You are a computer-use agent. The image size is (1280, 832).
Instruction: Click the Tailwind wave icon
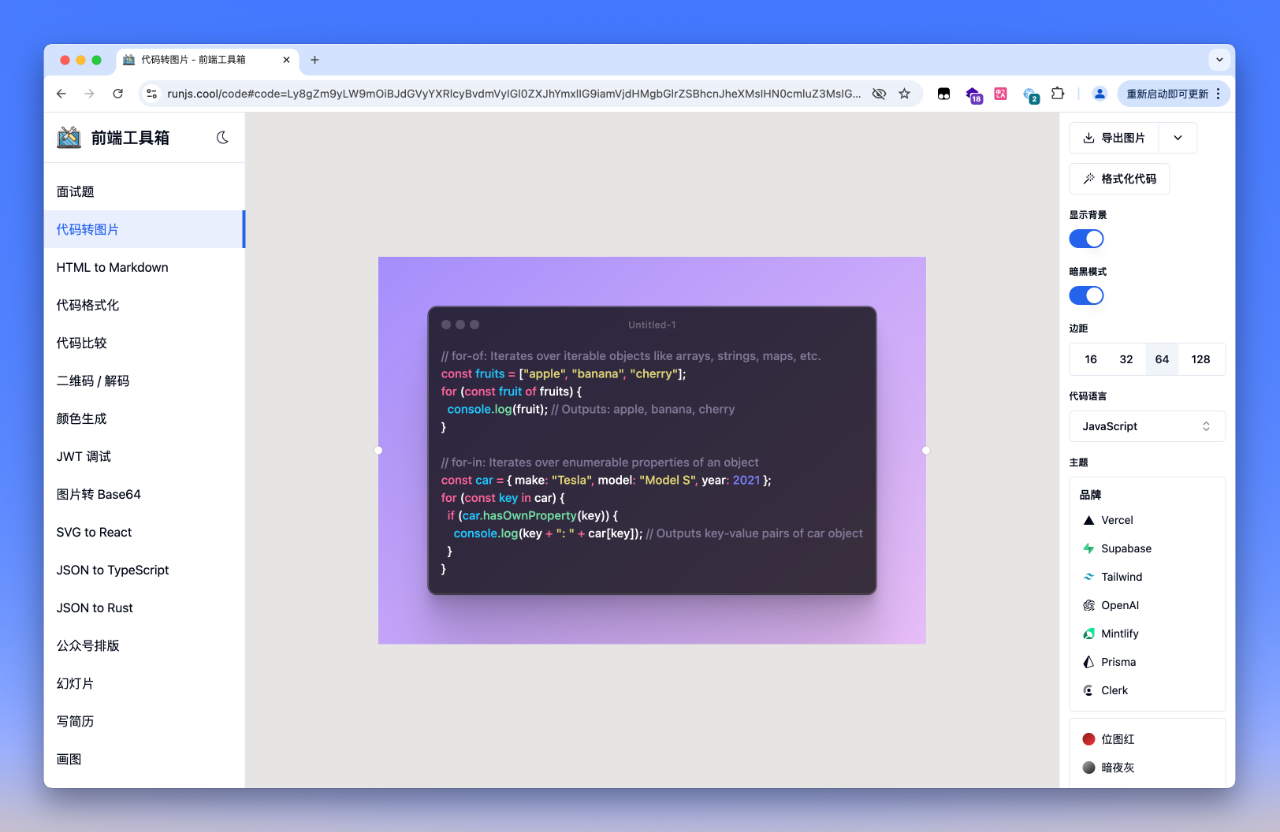point(1089,577)
